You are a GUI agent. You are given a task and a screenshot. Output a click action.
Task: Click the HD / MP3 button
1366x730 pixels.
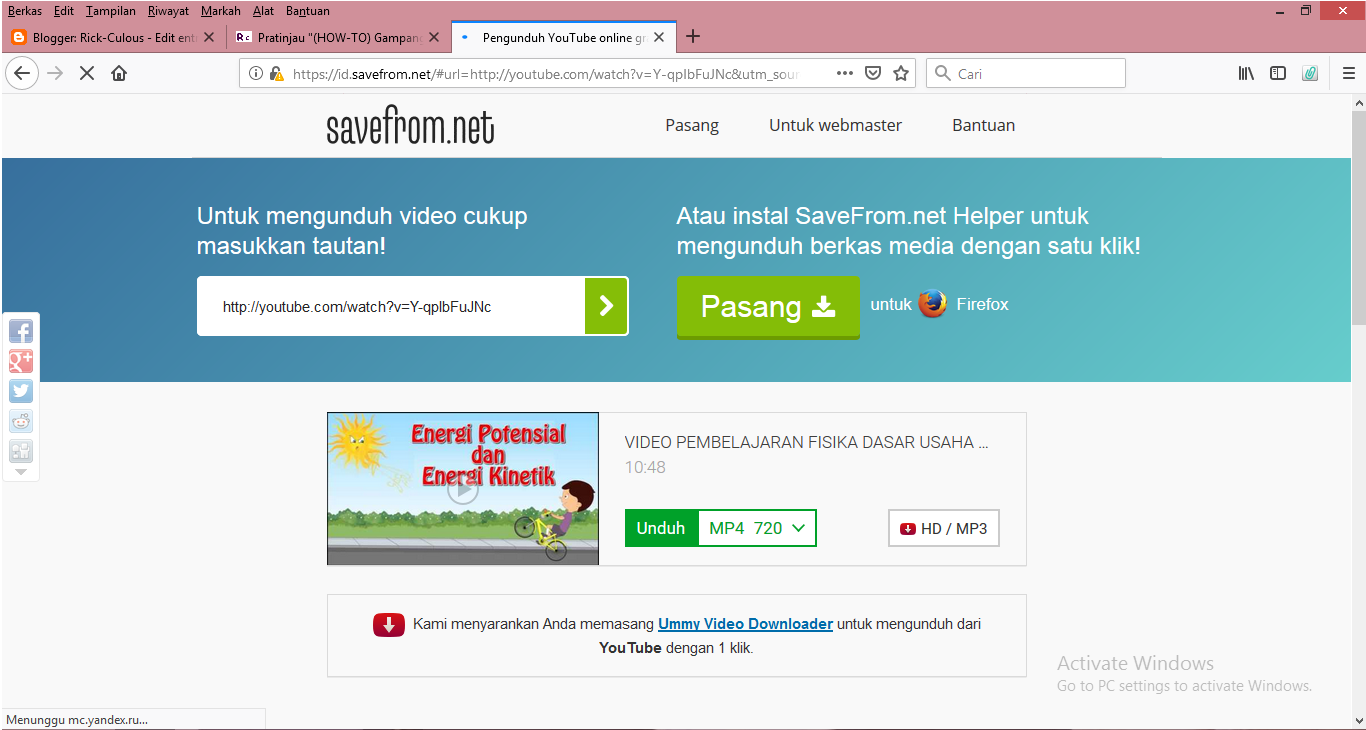pos(943,528)
